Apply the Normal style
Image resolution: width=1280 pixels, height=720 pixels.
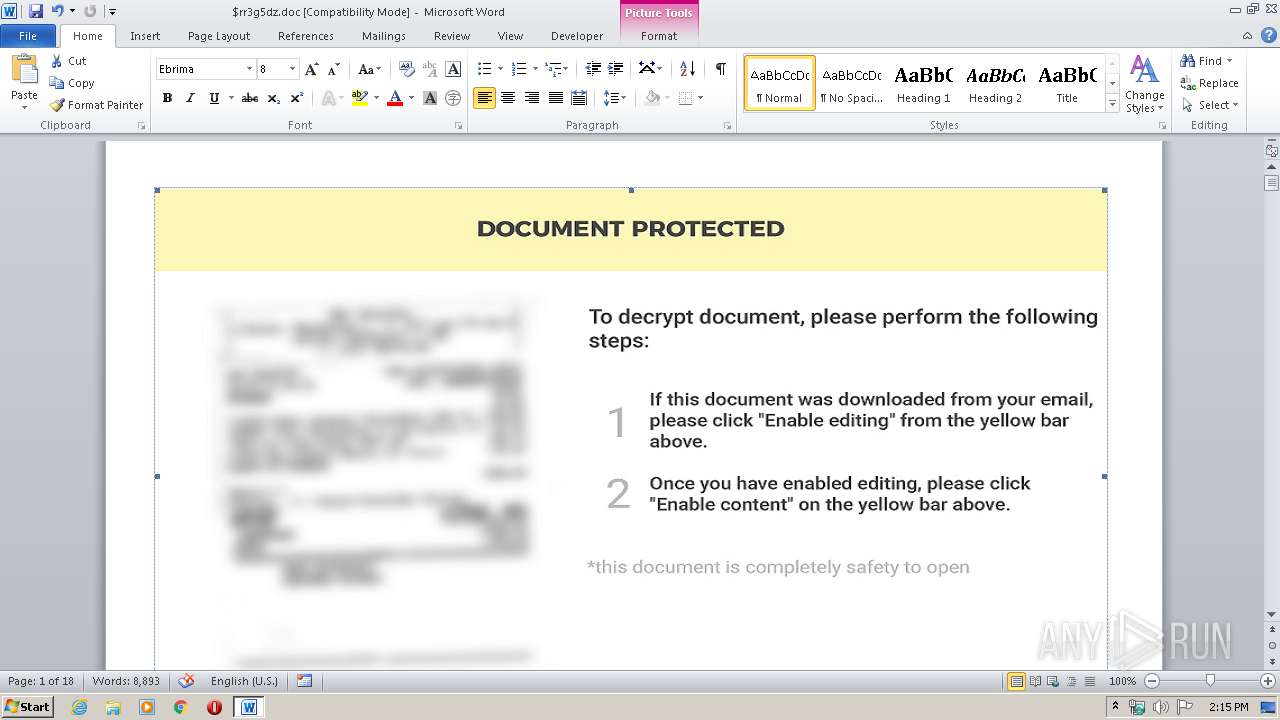[779, 83]
